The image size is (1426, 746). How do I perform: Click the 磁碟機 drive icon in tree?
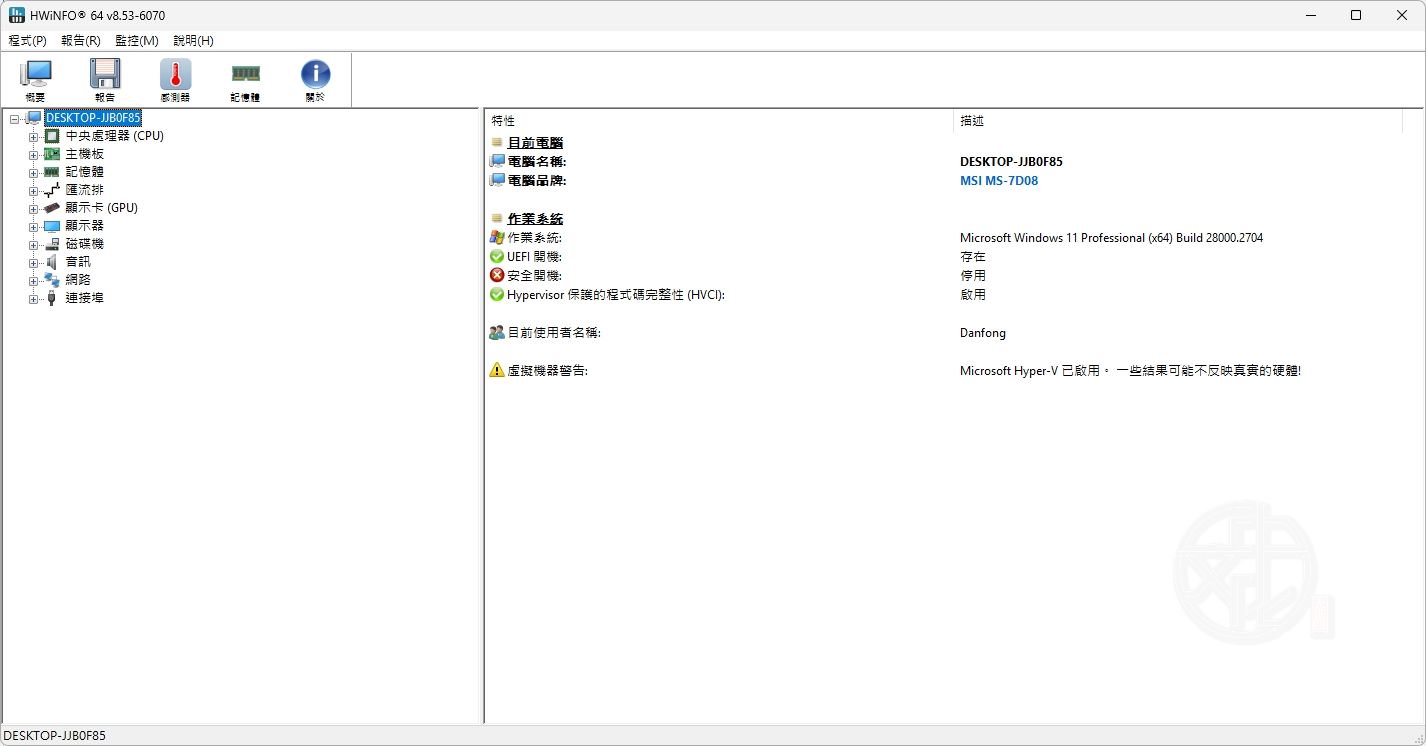coord(52,244)
